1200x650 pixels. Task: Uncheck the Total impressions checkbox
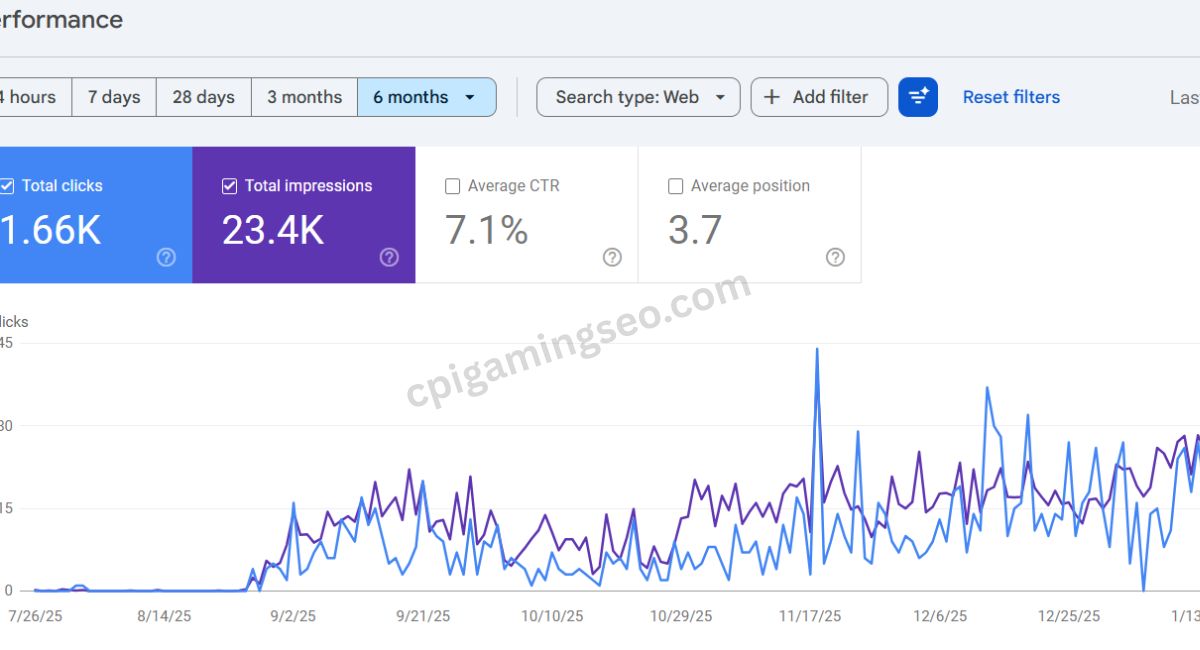click(x=229, y=186)
